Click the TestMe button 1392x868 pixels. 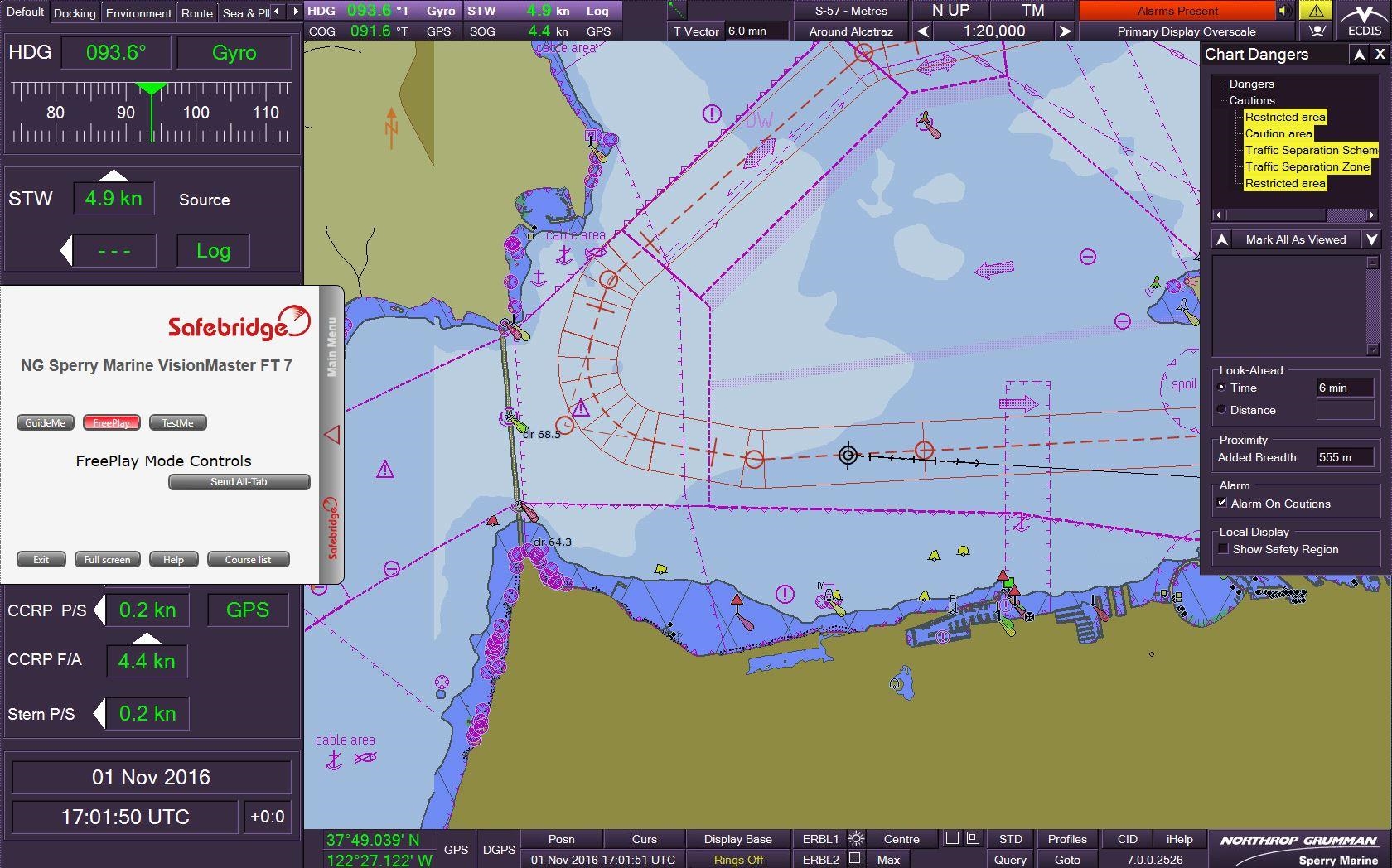pos(177,422)
